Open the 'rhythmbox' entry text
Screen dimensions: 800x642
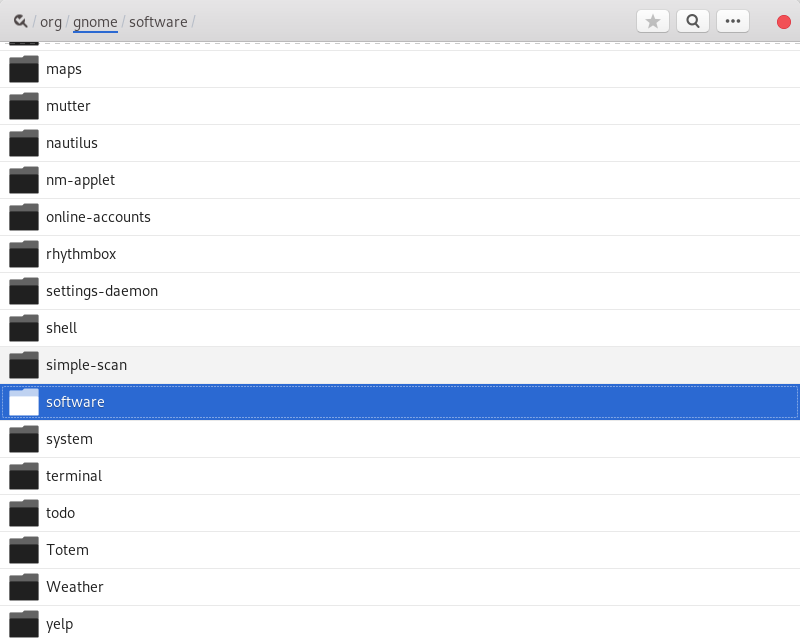pyautogui.click(x=81, y=254)
